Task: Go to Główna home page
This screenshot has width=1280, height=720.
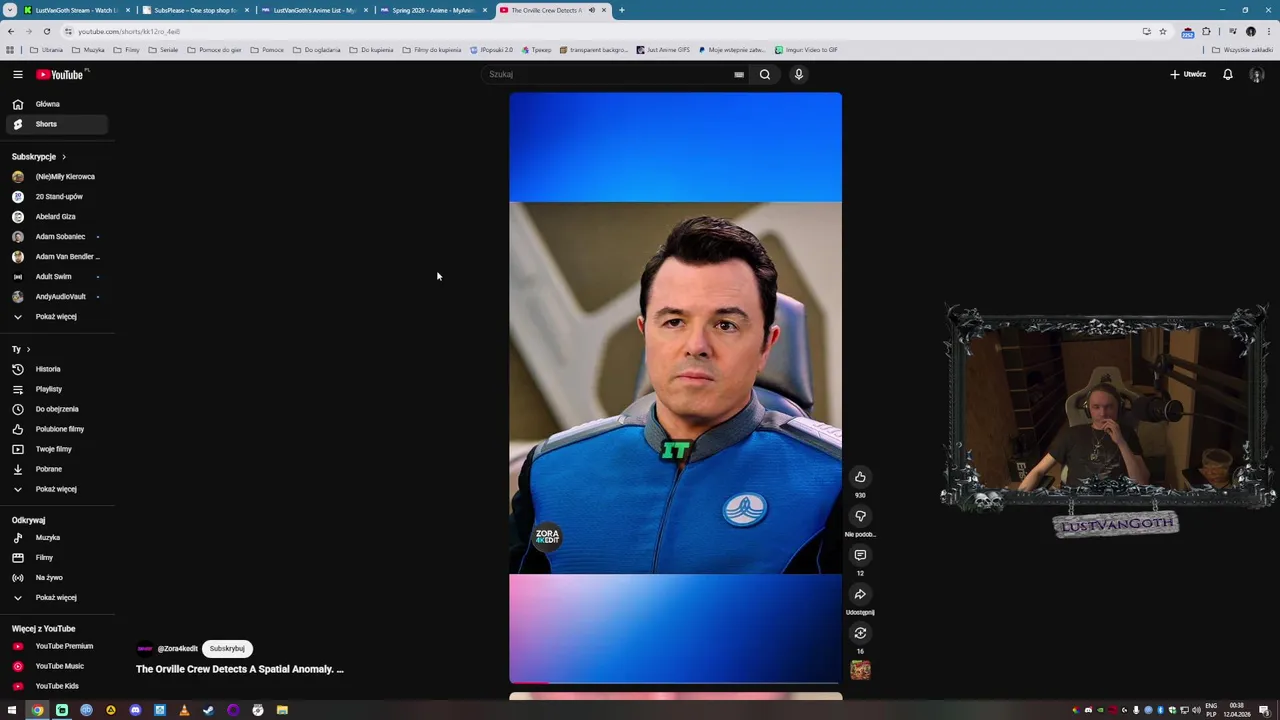Action: [56, 104]
